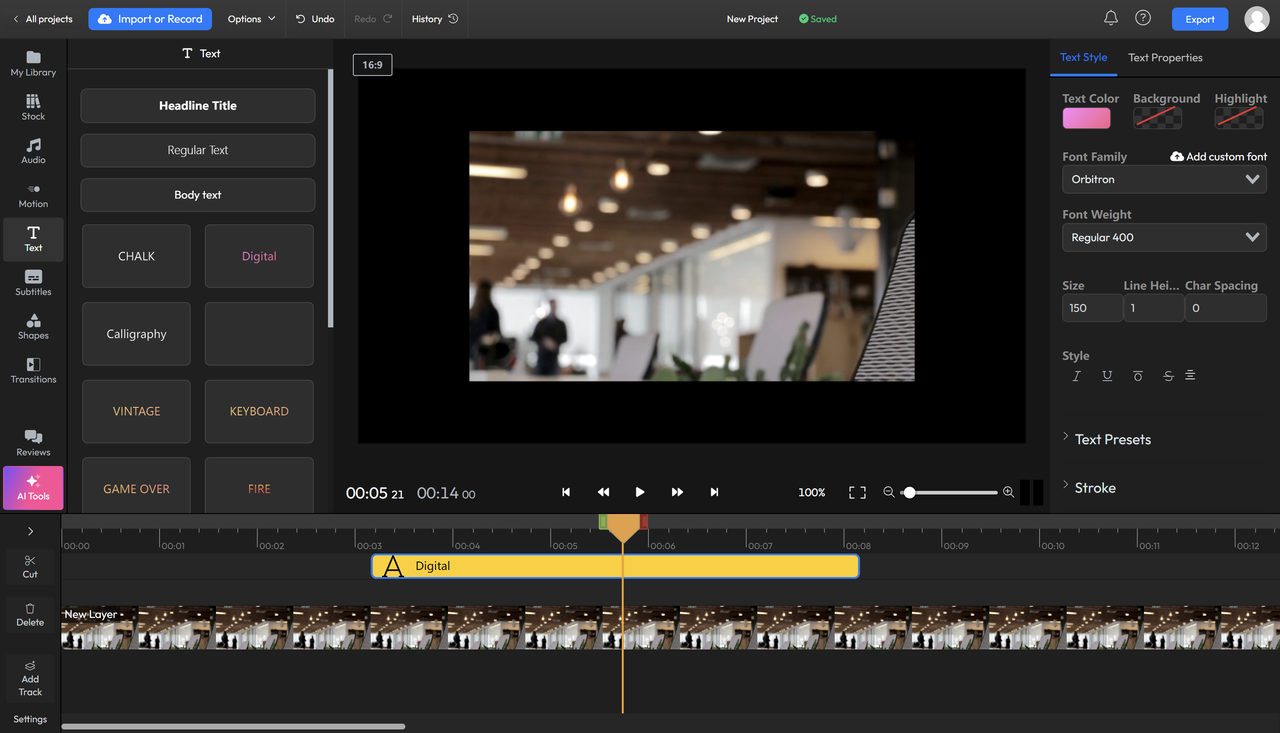
Task: Open the Highlight color swatch
Action: [1239, 118]
